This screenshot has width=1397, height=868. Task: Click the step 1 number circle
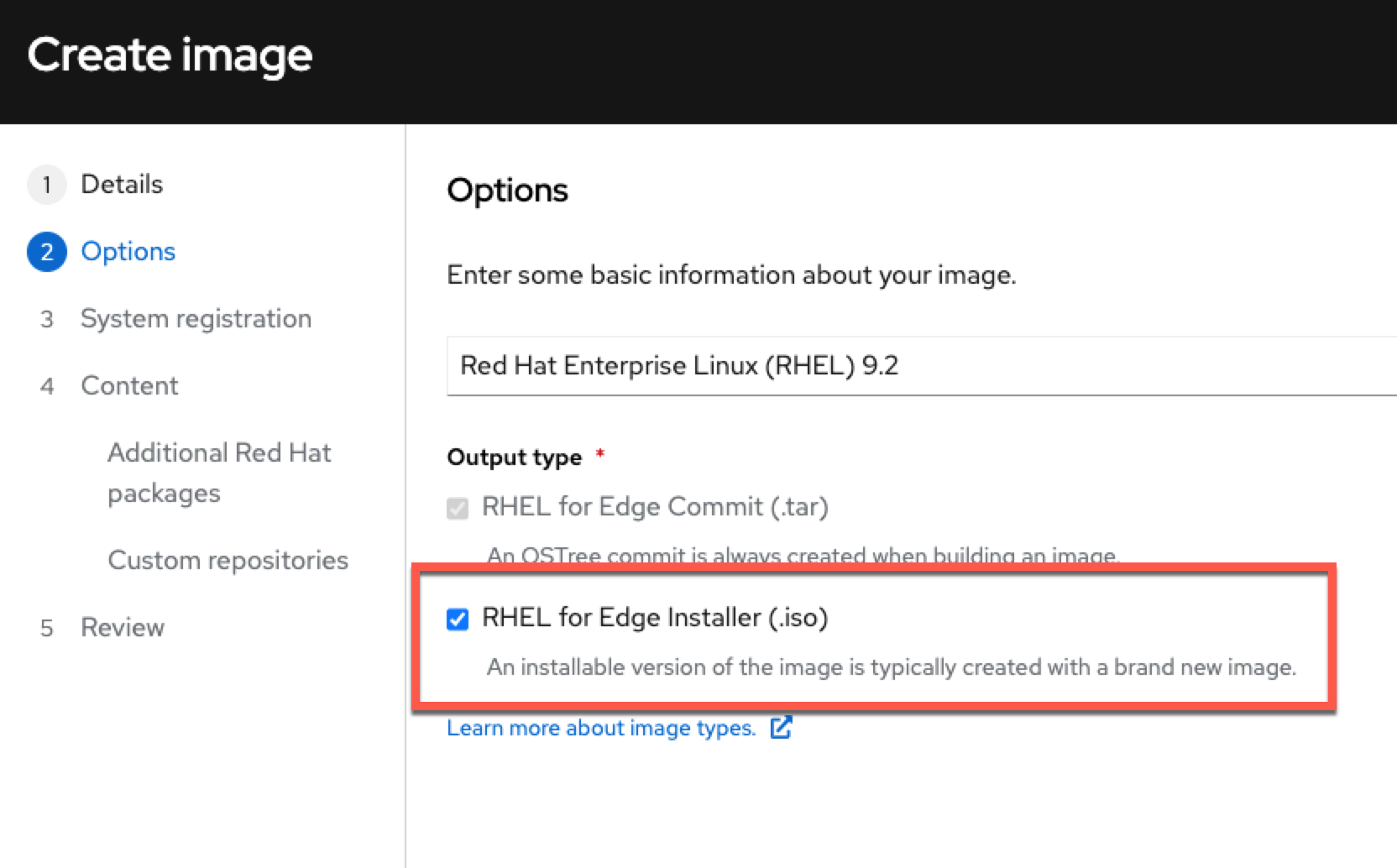46,184
